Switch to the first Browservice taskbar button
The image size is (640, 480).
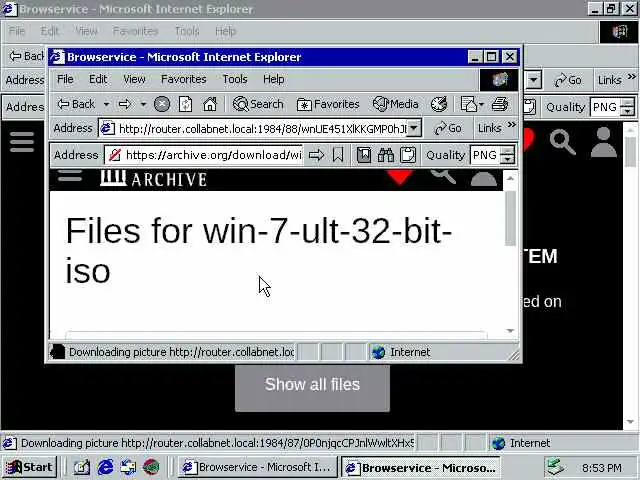pos(258,467)
